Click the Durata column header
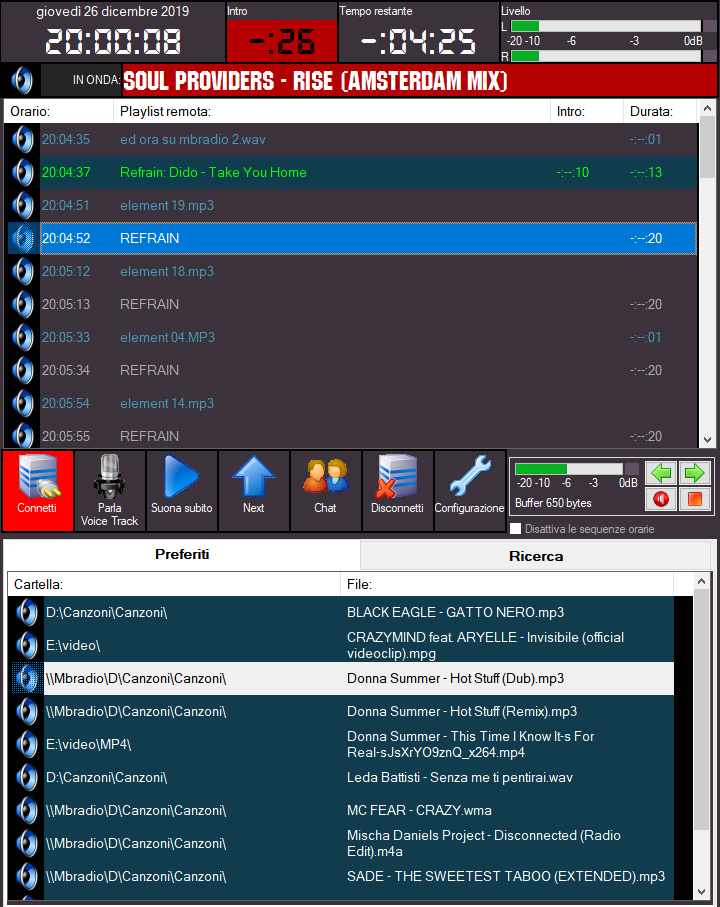 pyautogui.click(x=660, y=112)
